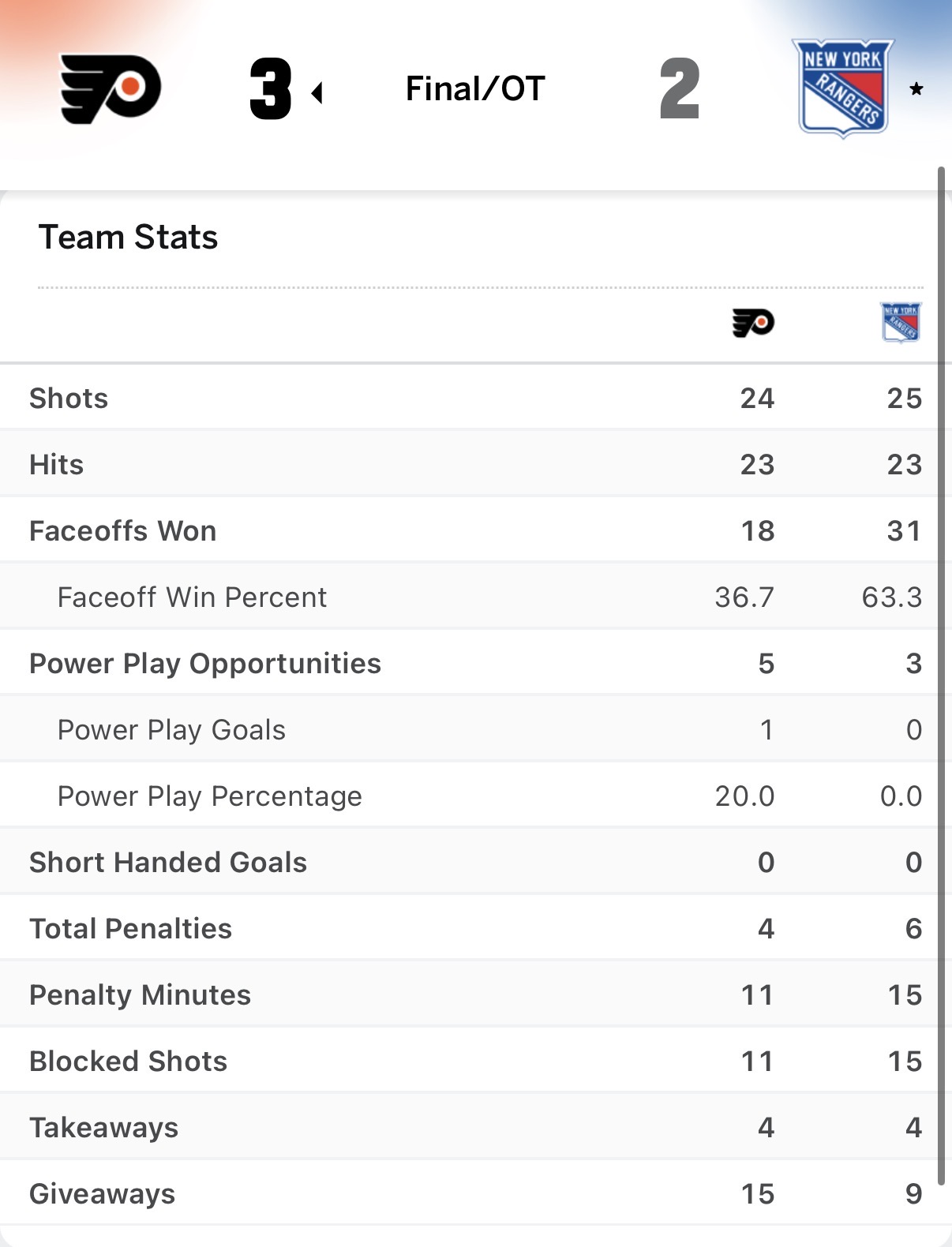This screenshot has width=952, height=1247.
Task: Tap the New York Rangers logo in the header
Action: pos(843,88)
